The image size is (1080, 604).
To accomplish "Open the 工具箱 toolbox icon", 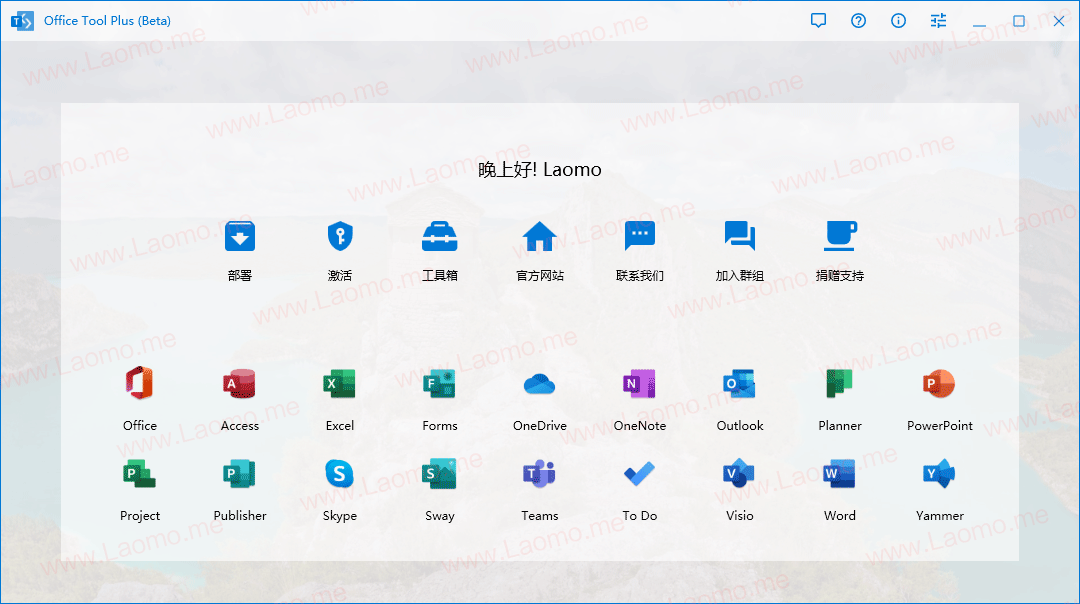I will pos(439,237).
